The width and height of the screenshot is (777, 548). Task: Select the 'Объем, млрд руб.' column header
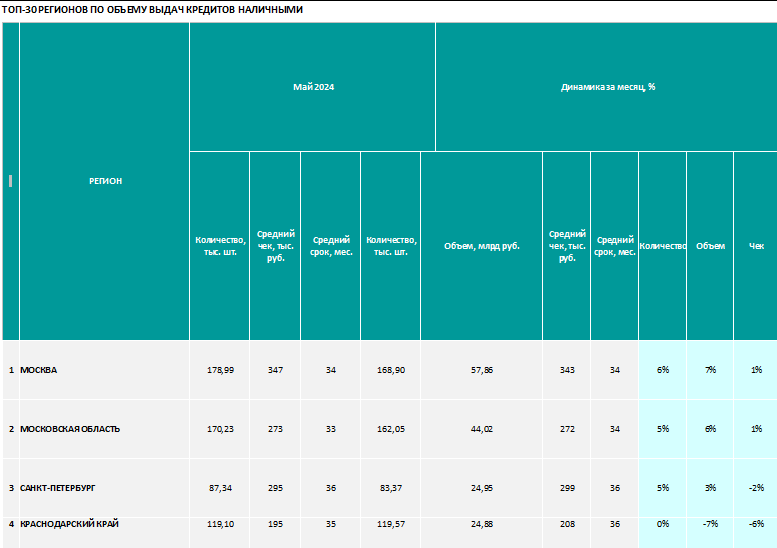pyautogui.click(x=482, y=246)
